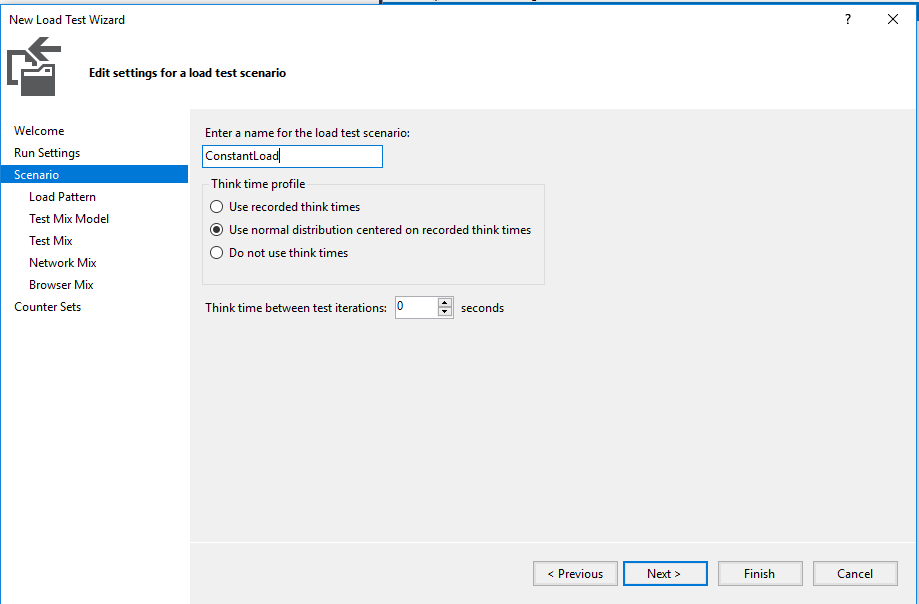The width and height of the screenshot is (919, 604).
Task: Go to the Test Mix Model page
Action: (68, 218)
